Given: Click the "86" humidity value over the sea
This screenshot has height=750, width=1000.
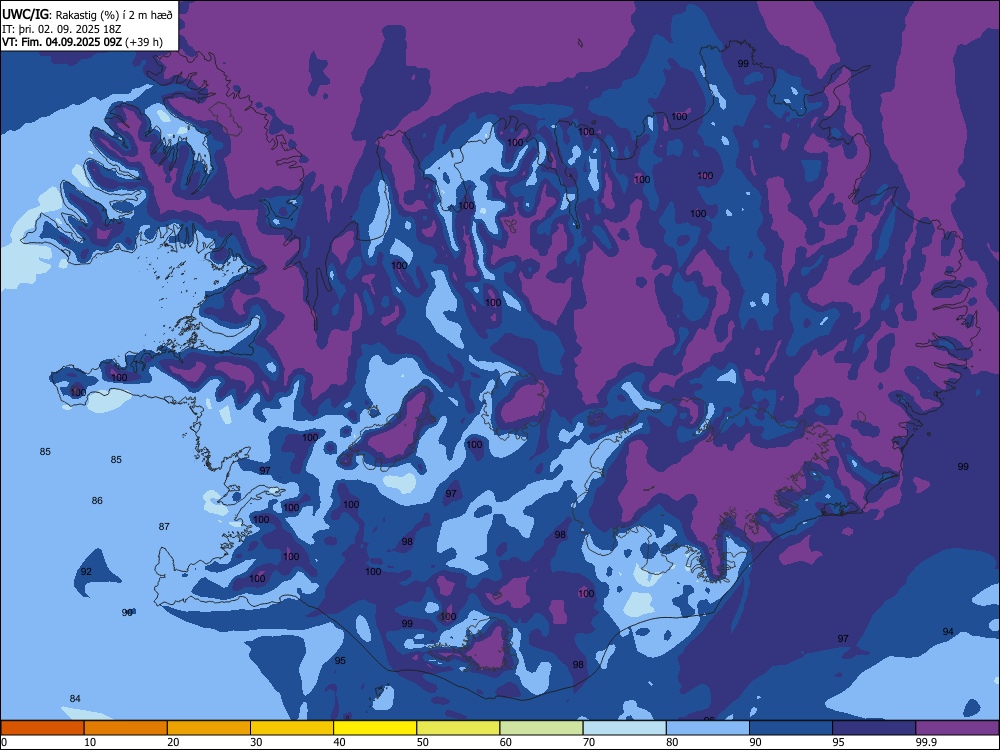Looking at the screenshot, I should tap(97, 501).
